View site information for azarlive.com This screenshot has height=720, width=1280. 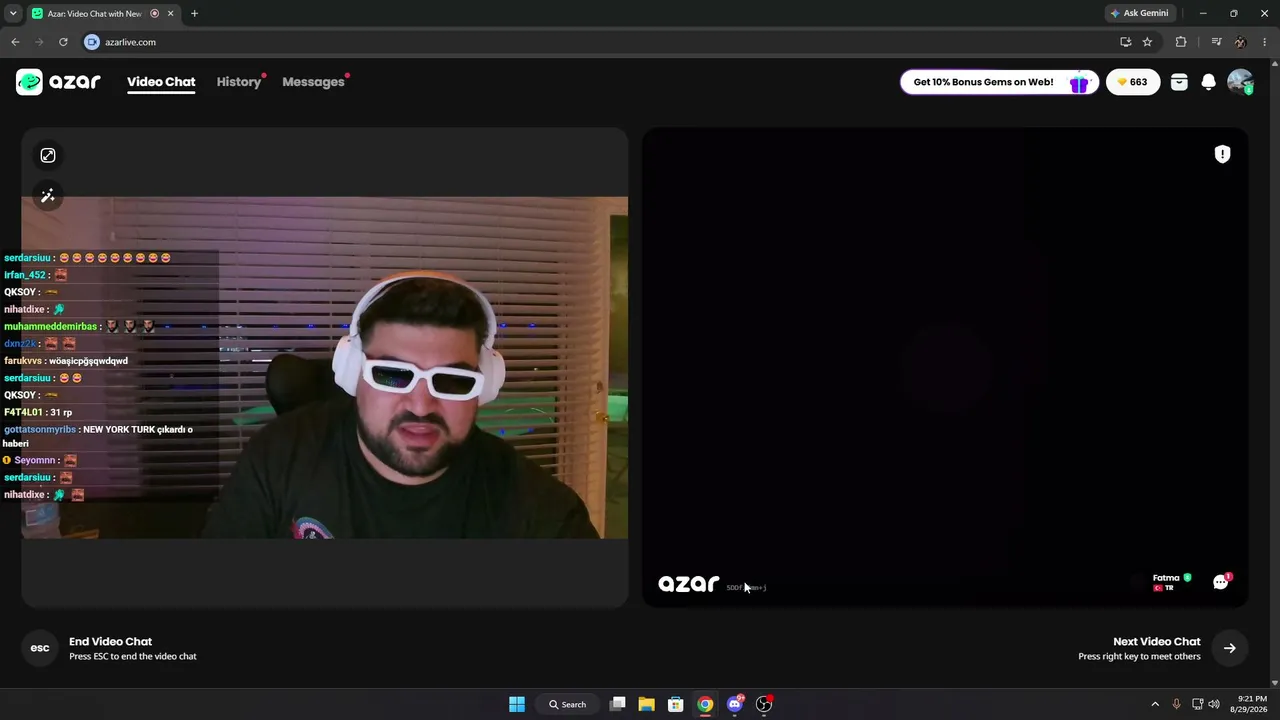point(92,42)
